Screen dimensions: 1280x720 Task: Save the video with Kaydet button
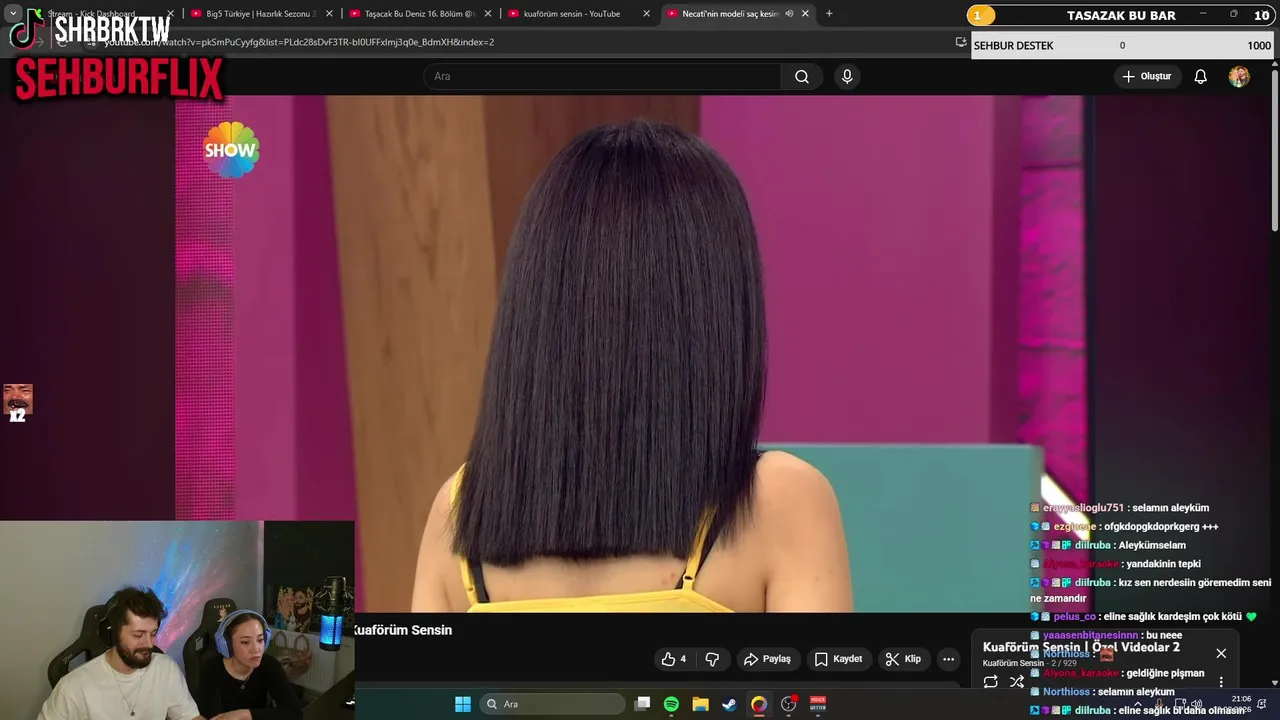838,659
